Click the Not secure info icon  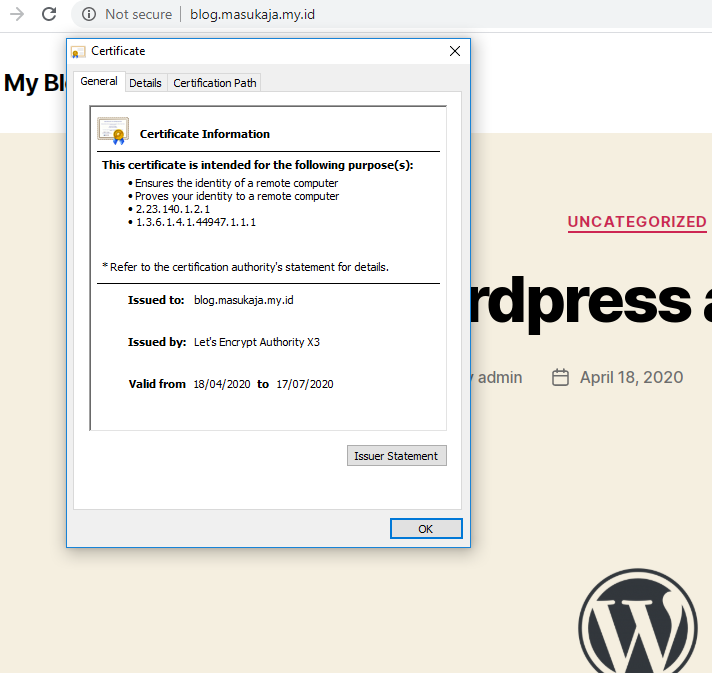point(89,14)
